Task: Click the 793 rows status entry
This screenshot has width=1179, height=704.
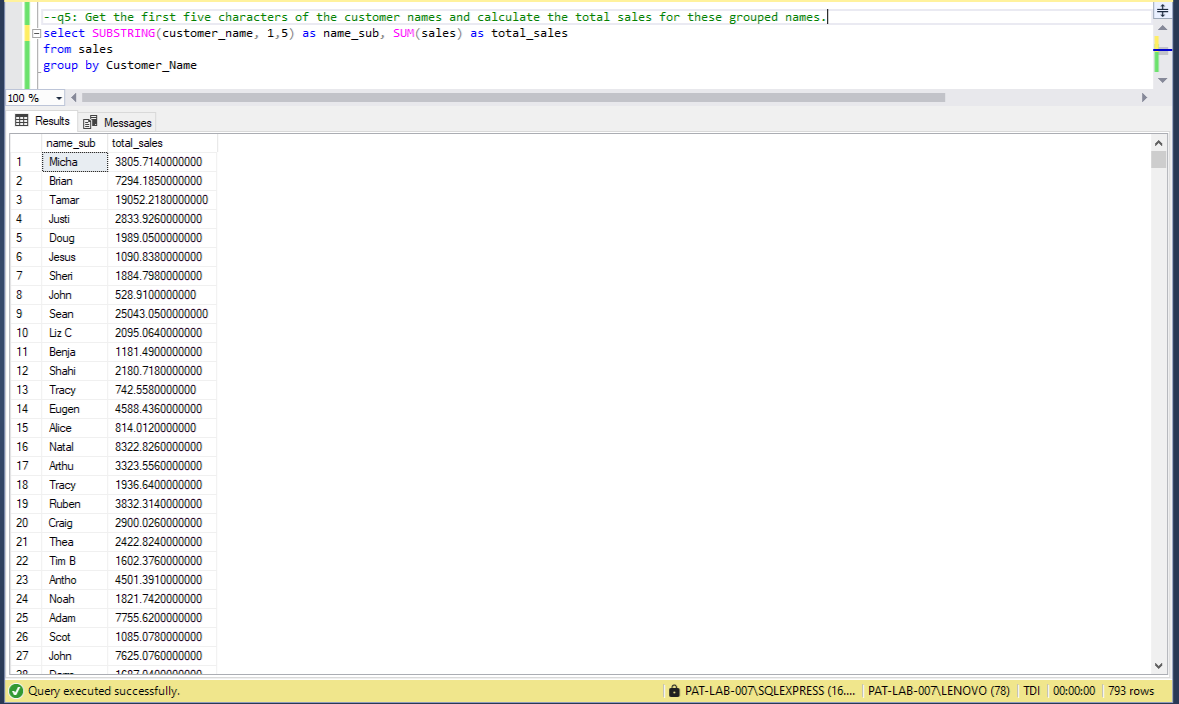Action: click(x=1131, y=690)
